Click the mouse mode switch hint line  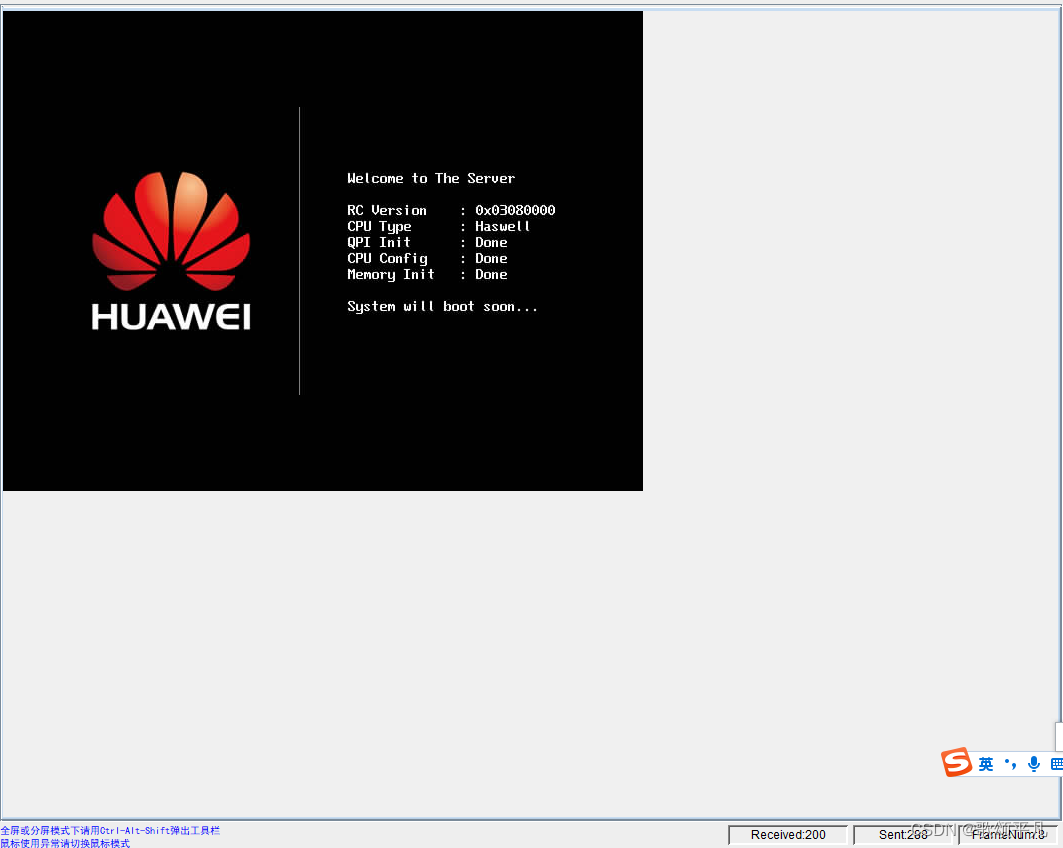pos(65,843)
